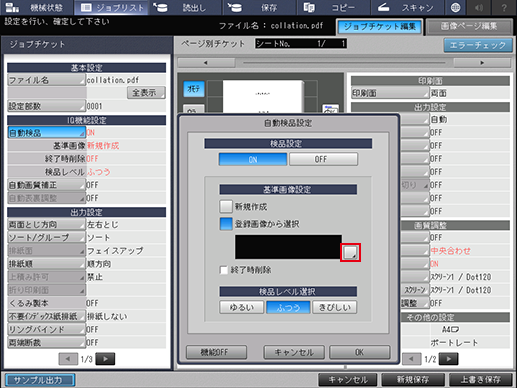517x388 pixels.
Task: Check the 終了時削除 checkbox
Action: click(x=224, y=270)
